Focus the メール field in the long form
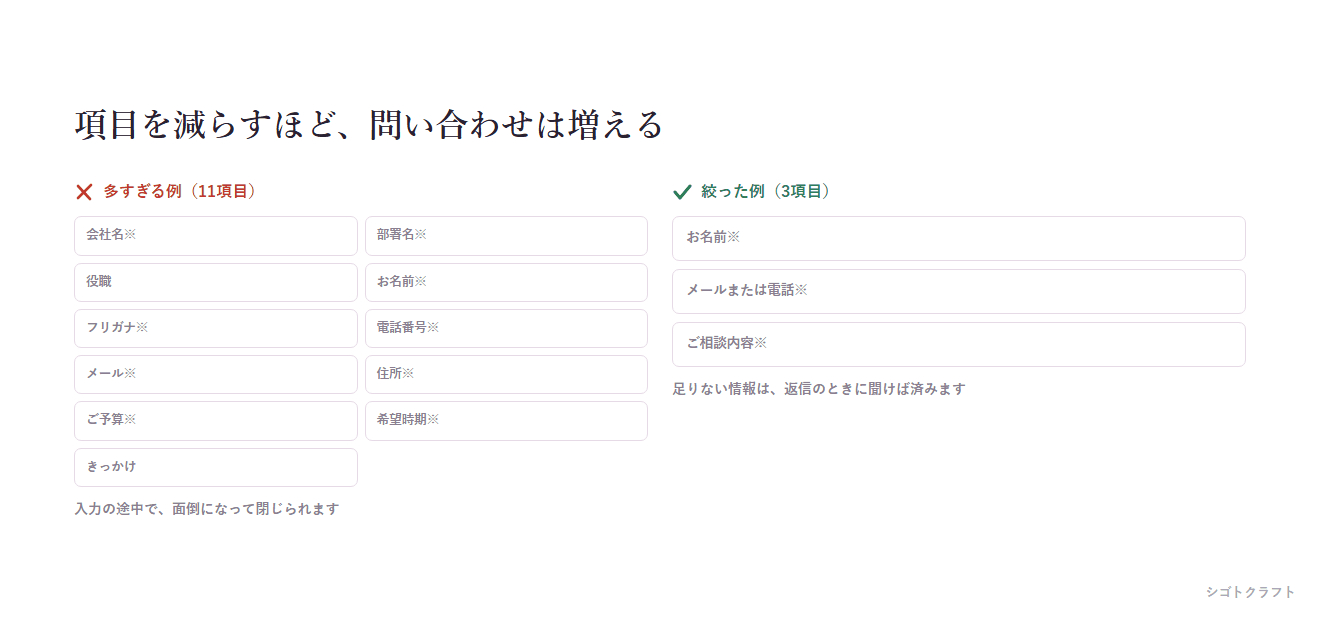Image resolution: width=1320 pixels, height=620 pixels. tap(216, 374)
